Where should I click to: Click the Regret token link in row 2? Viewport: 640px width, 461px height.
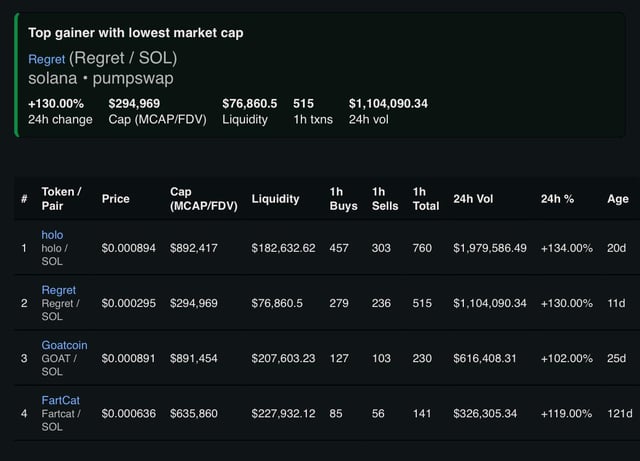58,290
